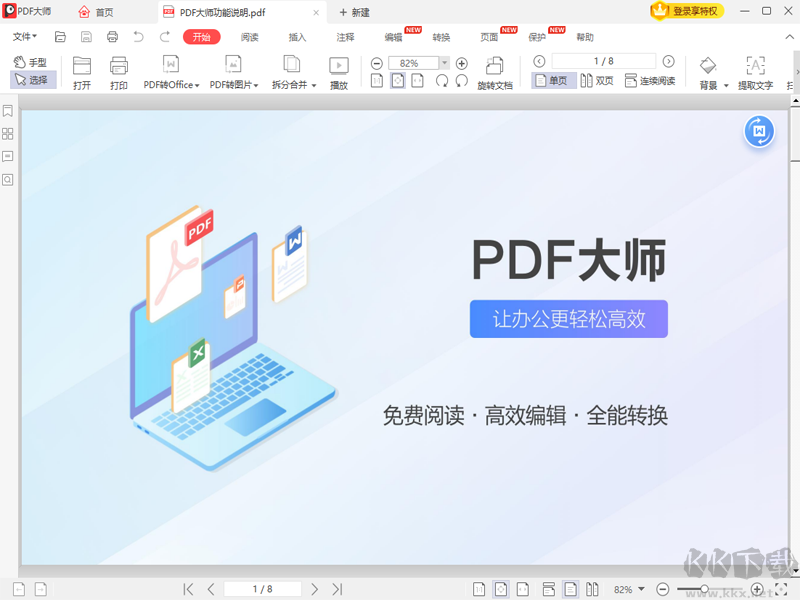This screenshot has height=600, width=800.
Task: Launch 播放 (Play) slideshow mode
Action: 339,70
